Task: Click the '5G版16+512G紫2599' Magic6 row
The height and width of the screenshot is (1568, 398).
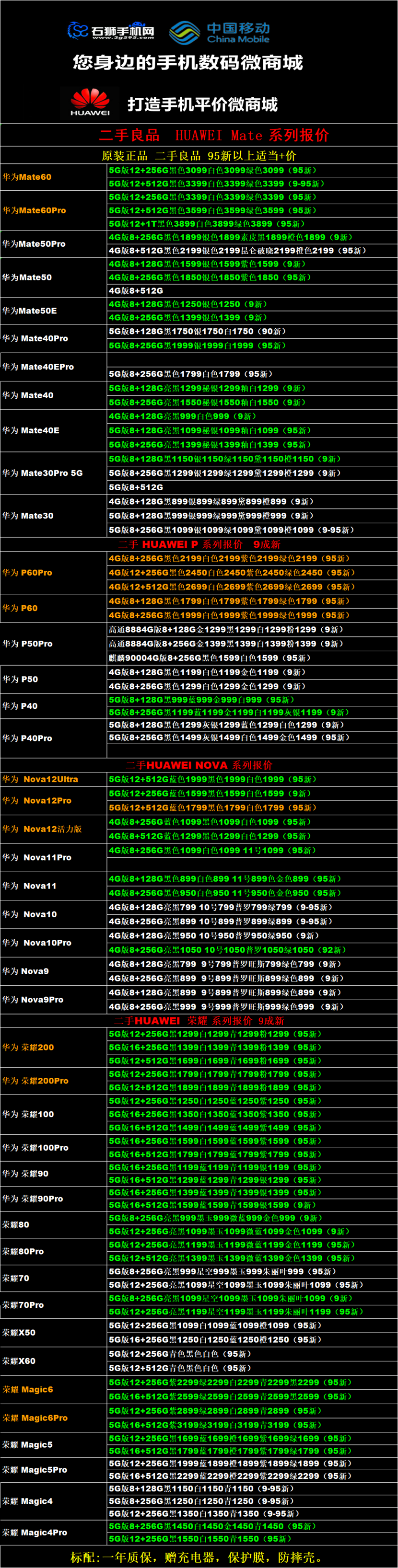Action: pyautogui.click(x=252, y=1396)
